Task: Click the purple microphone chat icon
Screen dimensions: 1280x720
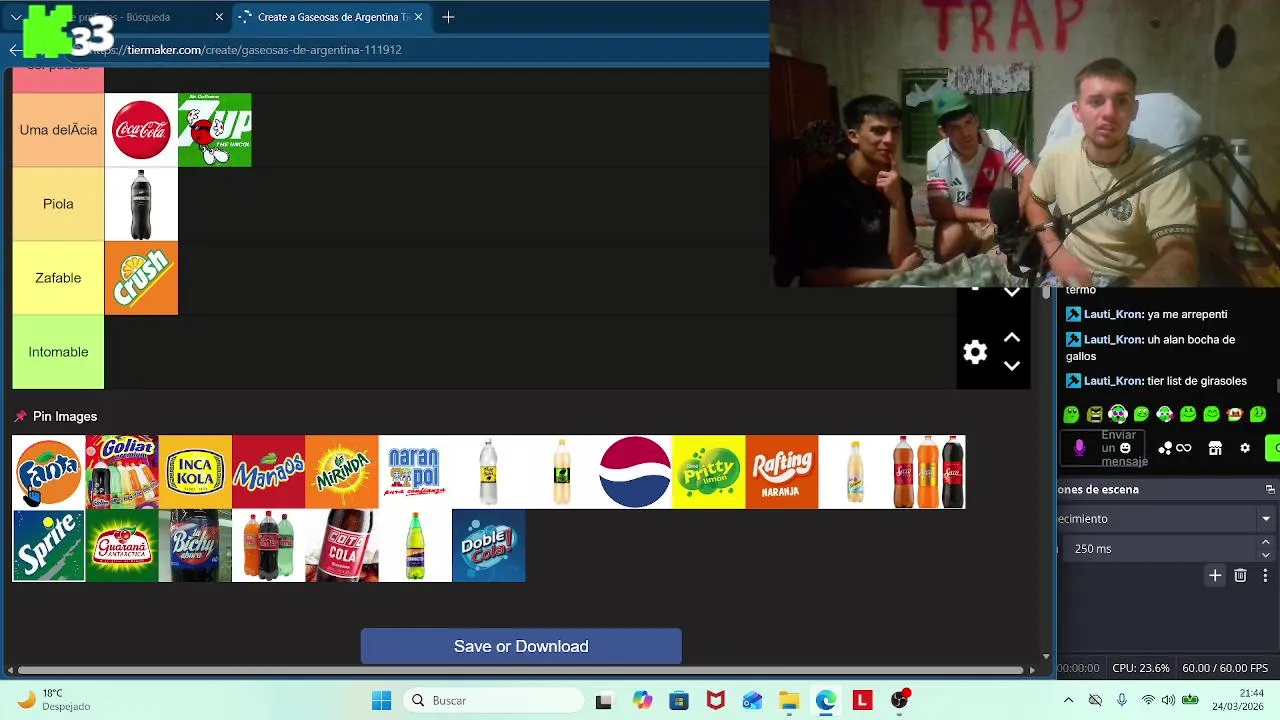Action: 1079,448
